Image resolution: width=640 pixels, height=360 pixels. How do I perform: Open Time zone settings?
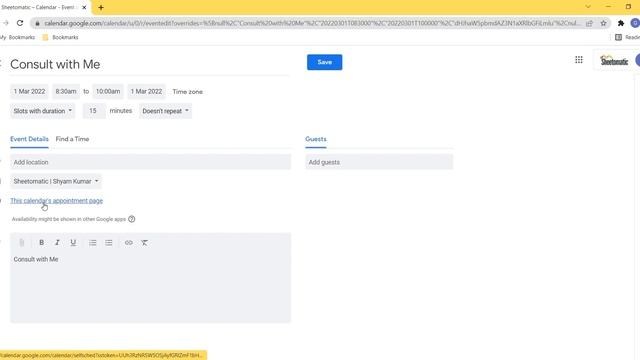pyautogui.click(x=187, y=92)
